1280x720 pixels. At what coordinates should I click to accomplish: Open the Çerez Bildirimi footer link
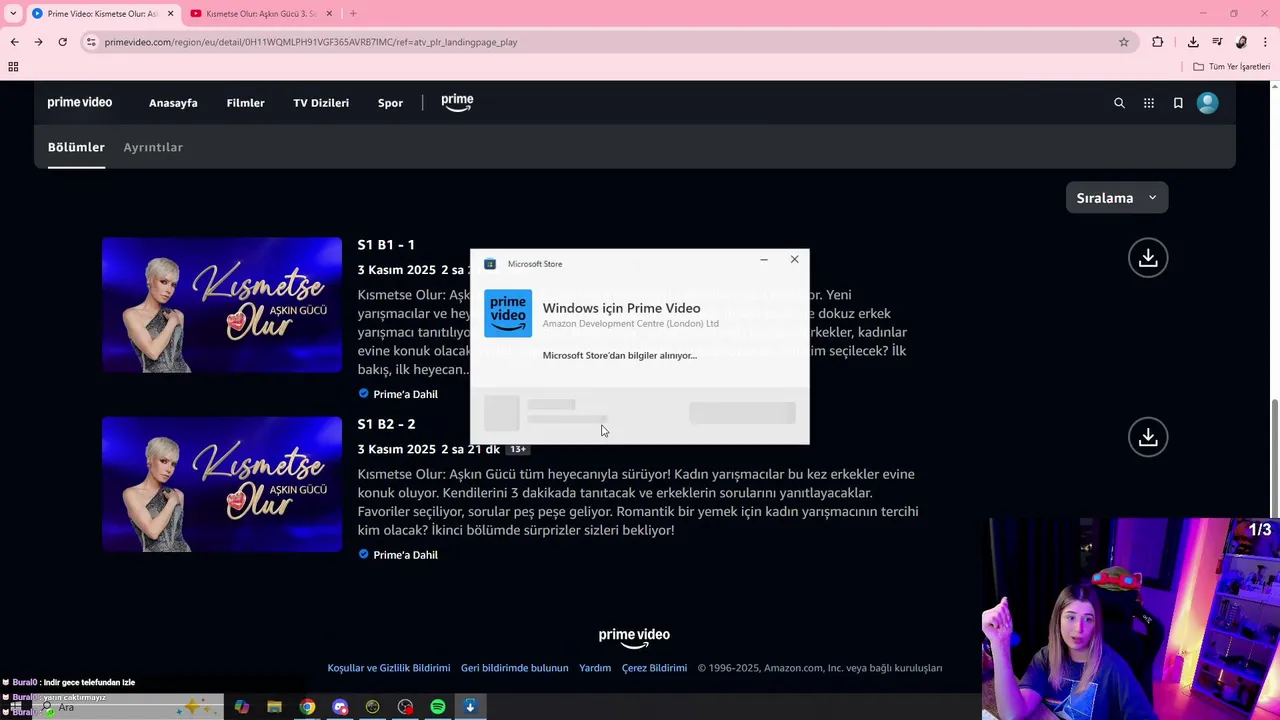pyautogui.click(x=654, y=668)
